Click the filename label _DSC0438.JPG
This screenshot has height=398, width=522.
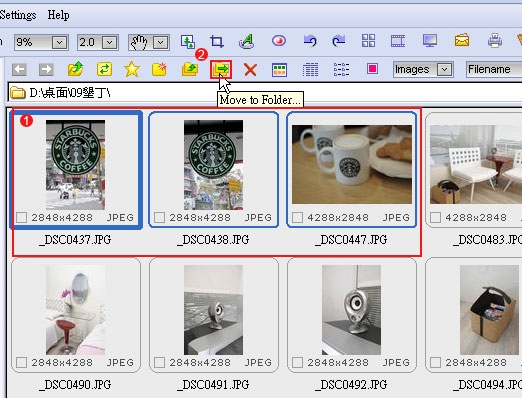tap(213, 240)
